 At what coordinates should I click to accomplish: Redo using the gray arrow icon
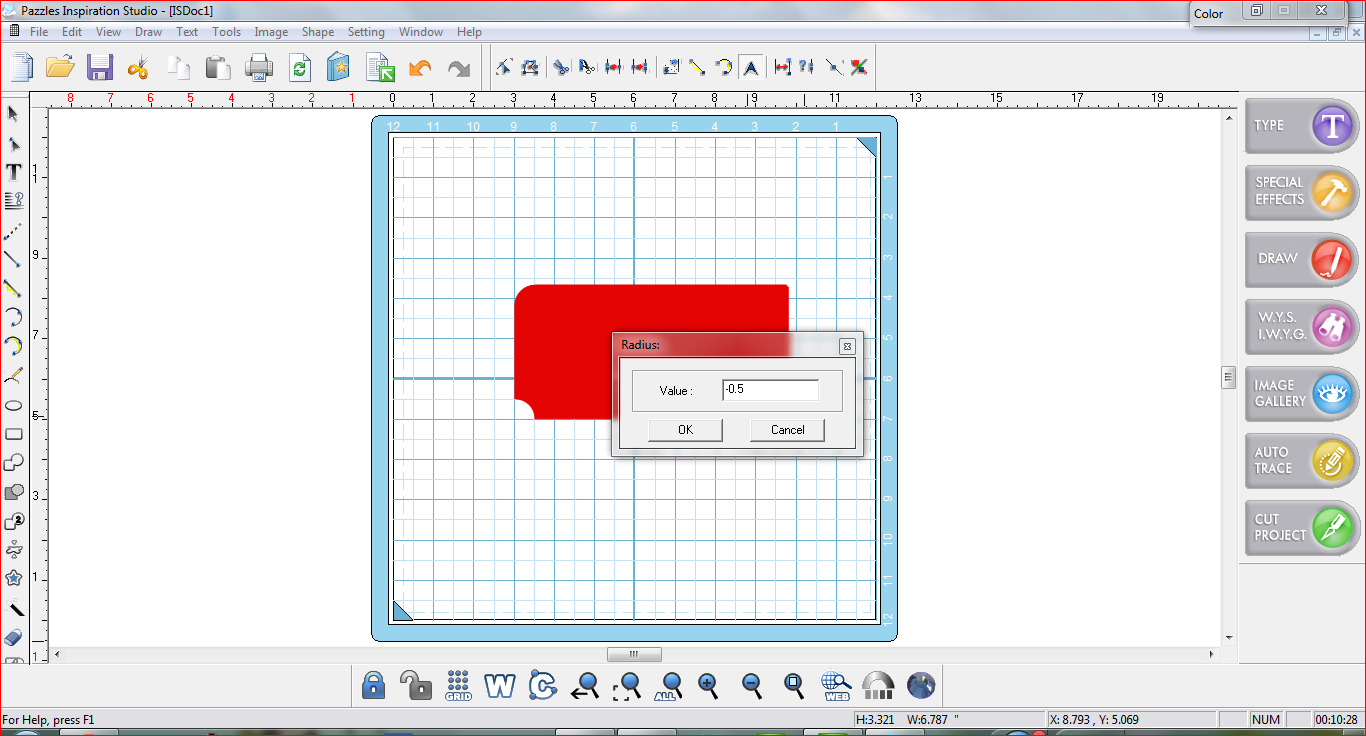[x=459, y=68]
